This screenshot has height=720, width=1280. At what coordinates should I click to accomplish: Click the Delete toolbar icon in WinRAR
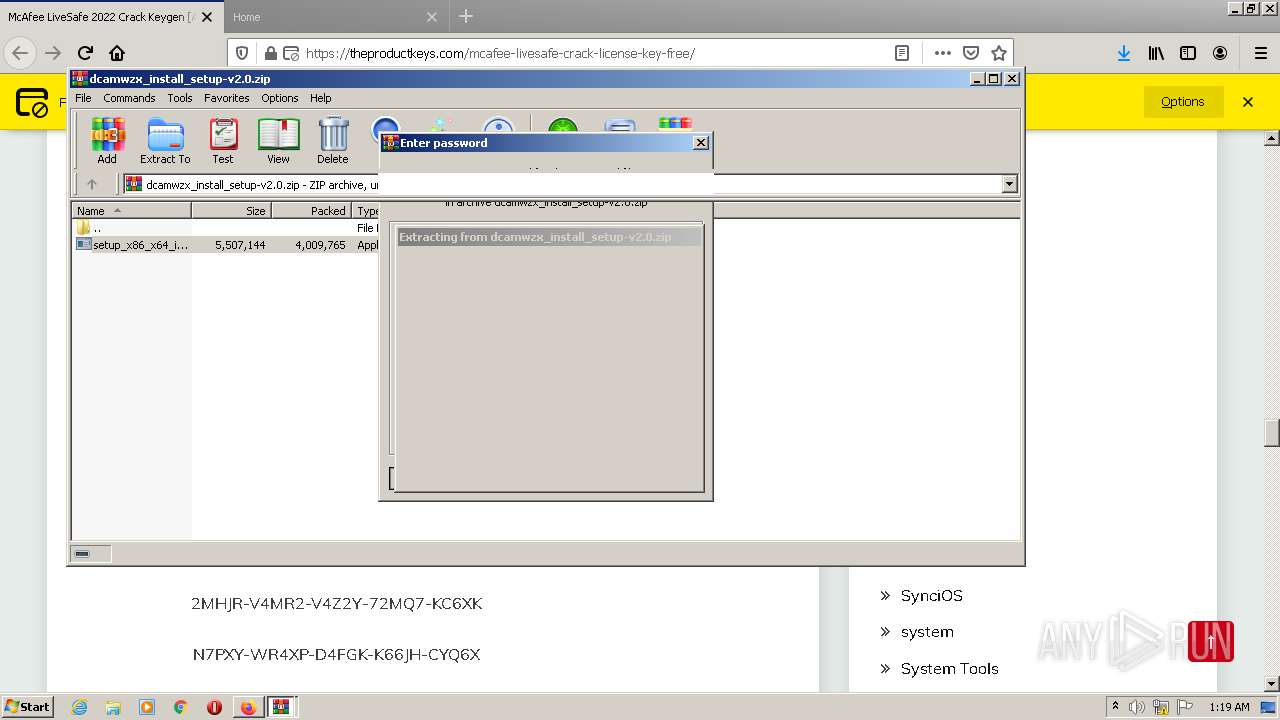[x=333, y=140]
